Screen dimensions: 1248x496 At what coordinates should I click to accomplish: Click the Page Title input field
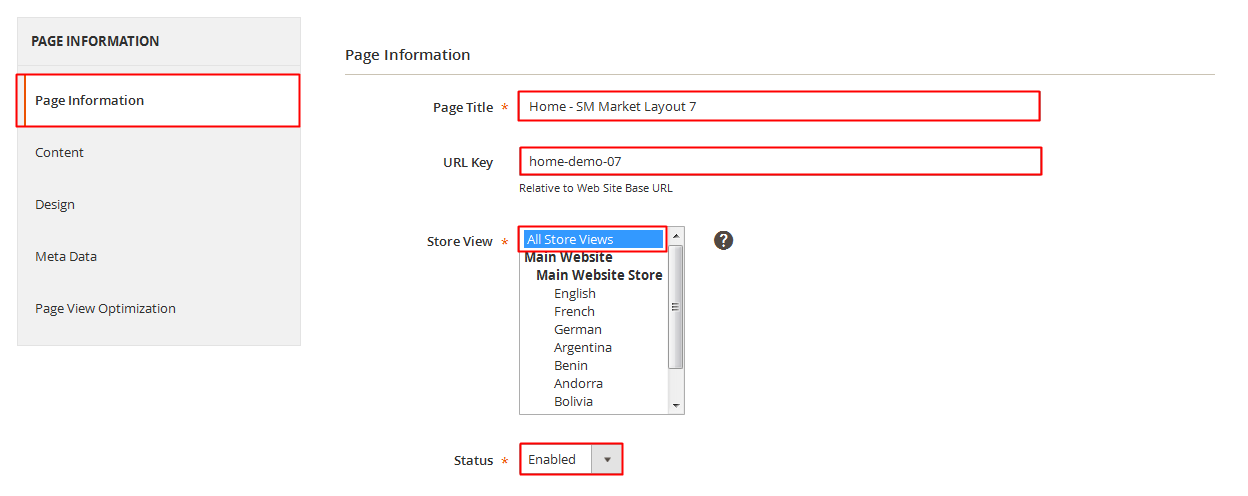tap(779, 106)
